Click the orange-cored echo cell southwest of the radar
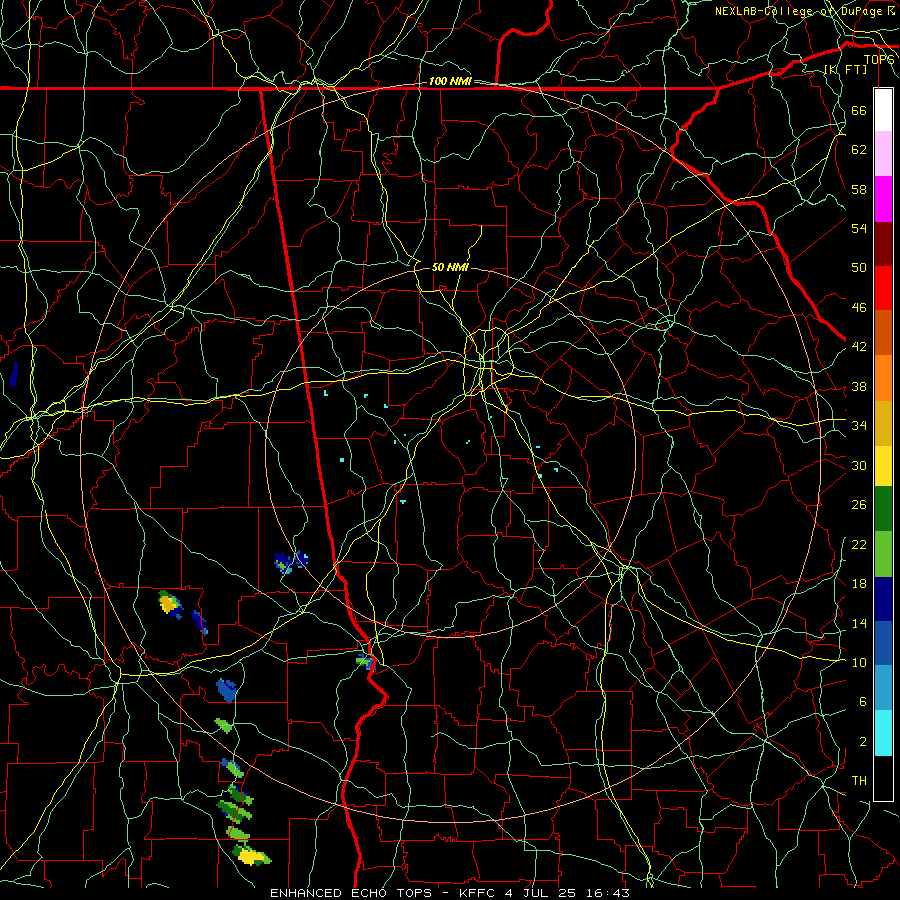Screen dimensions: 900x900 click(x=170, y=604)
